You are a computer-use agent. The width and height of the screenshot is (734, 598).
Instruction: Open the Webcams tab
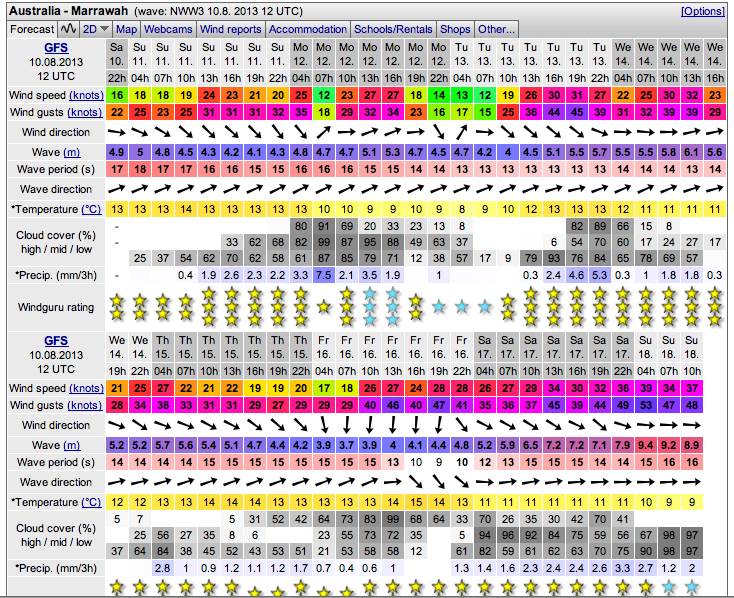click(x=169, y=29)
